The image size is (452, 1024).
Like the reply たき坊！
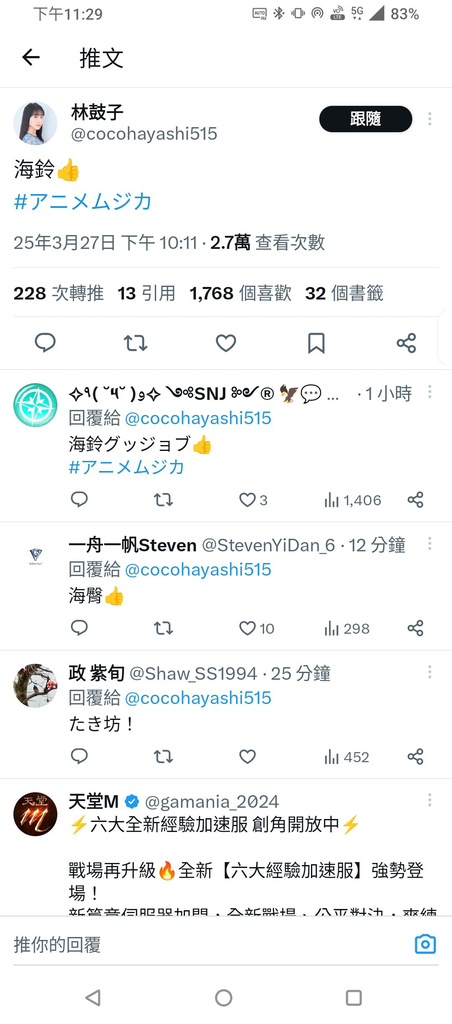coord(247,757)
